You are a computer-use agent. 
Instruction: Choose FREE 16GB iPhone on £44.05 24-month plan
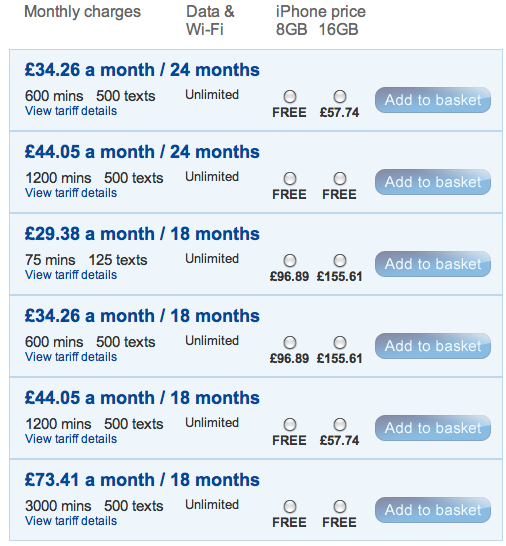340,179
